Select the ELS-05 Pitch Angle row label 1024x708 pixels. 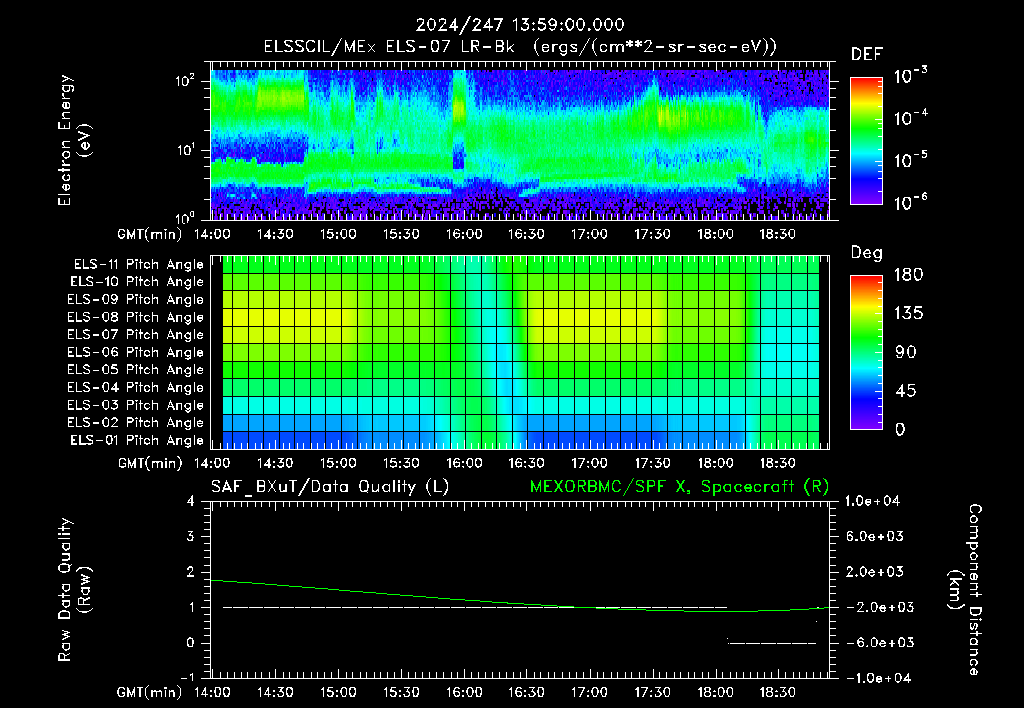pos(136,370)
